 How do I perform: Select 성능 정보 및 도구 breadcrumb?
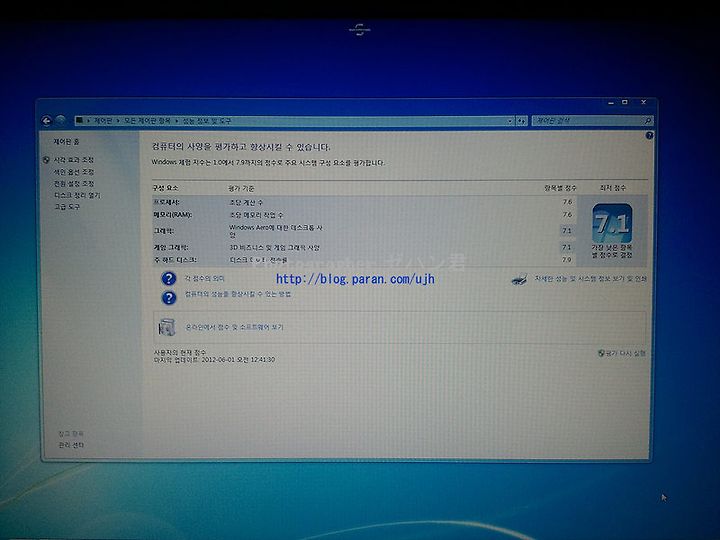[207, 120]
